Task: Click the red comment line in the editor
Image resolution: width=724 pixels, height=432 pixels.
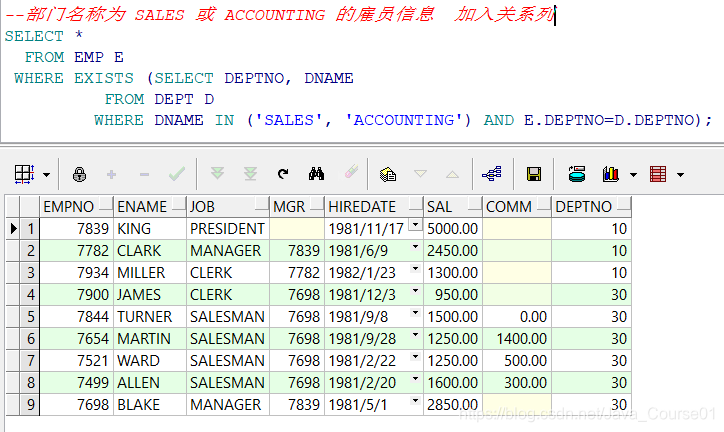Action: (279, 14)
